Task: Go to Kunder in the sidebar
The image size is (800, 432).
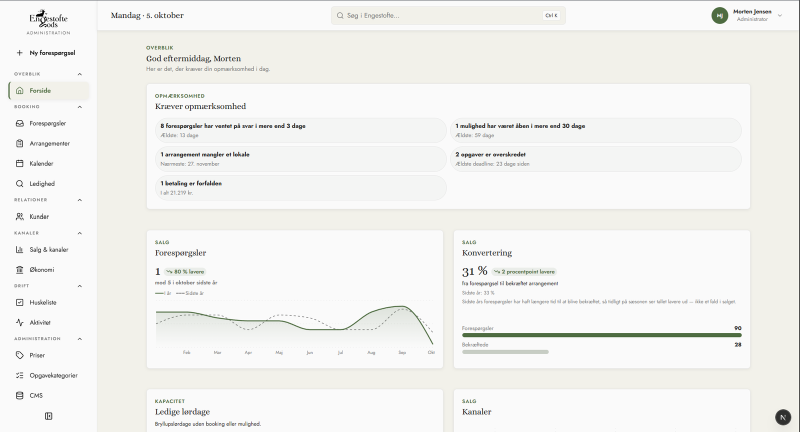Action: pyautogui.click(x=48, y=216)
